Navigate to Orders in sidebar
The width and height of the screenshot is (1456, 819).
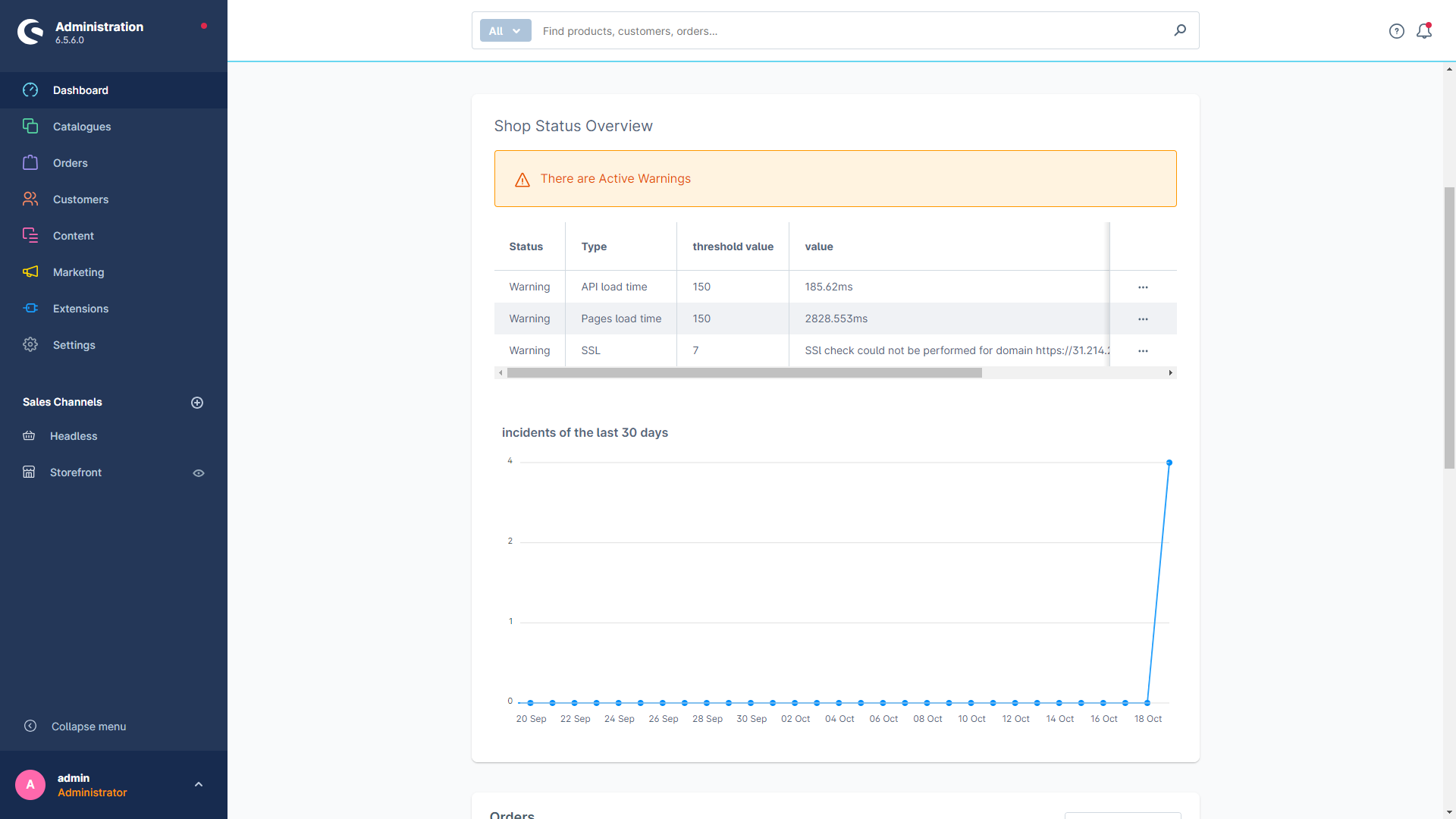70,162
